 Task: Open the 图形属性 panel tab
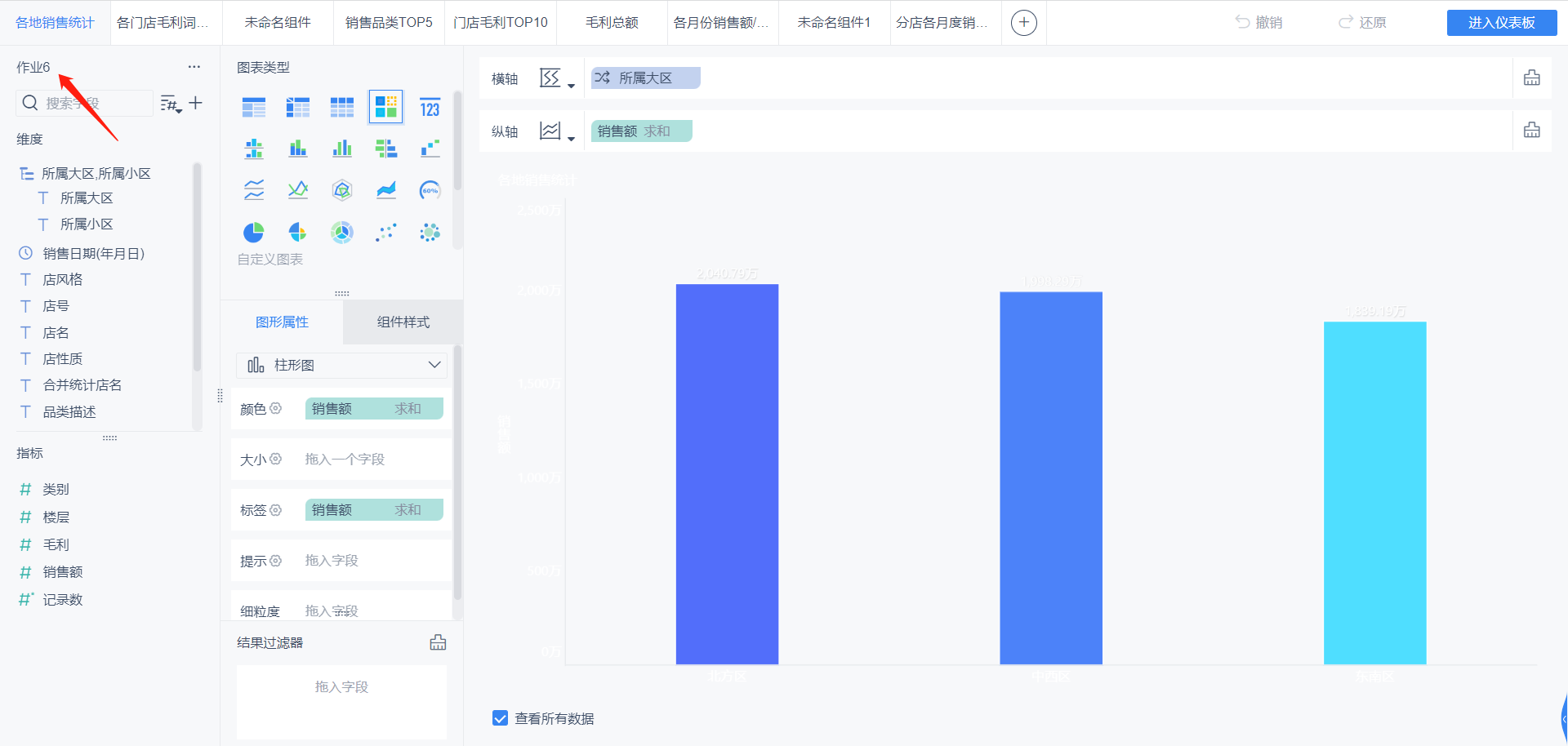coord(282,322)
